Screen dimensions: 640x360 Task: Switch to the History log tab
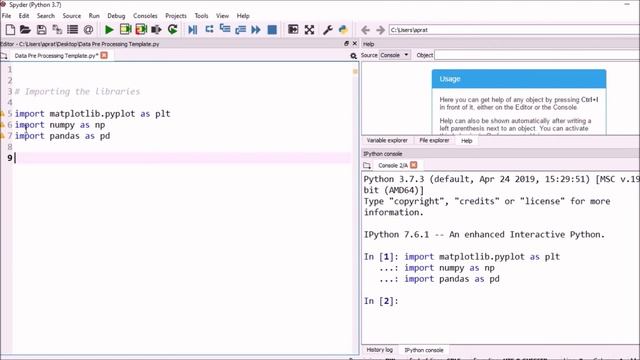[x=379, y=350]
